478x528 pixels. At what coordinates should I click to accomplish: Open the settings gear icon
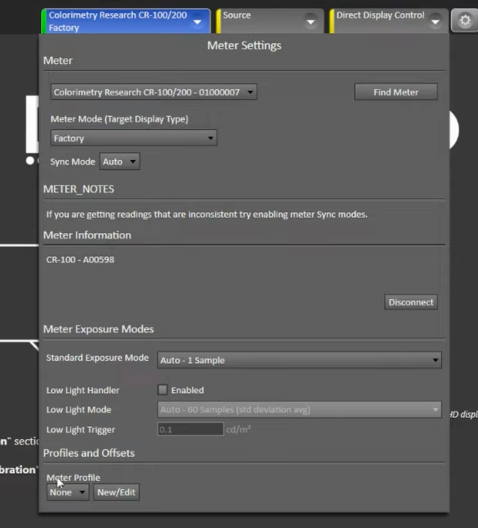pyautogui.click(x=465, y=21)
